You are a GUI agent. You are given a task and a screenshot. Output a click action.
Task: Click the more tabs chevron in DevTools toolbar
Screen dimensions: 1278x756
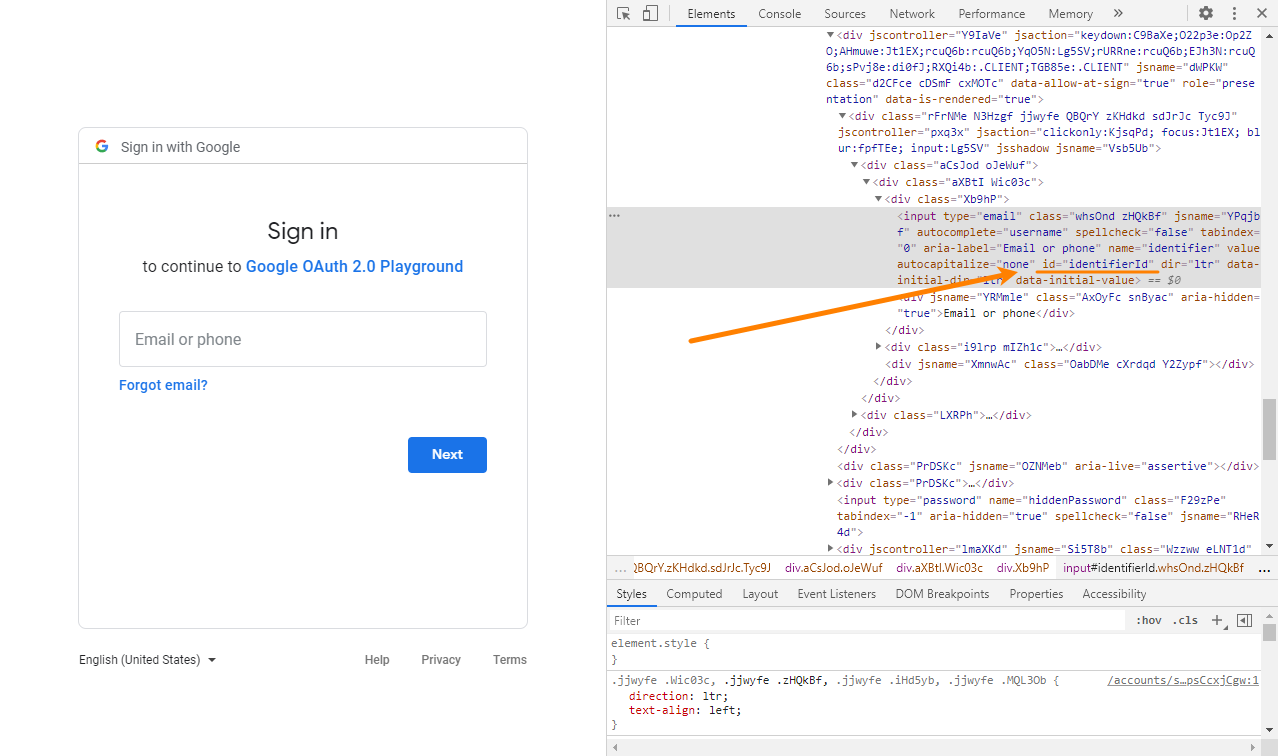point(1118,13)
